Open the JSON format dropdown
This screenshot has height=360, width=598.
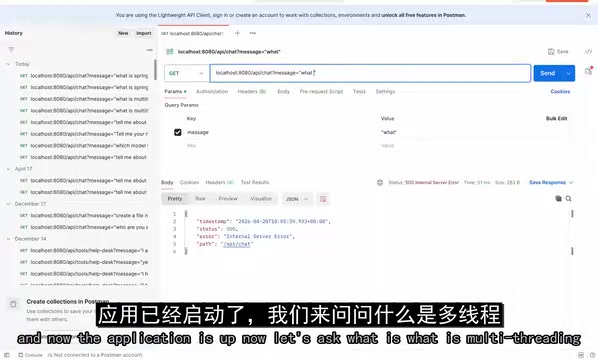tap(297, 199)
